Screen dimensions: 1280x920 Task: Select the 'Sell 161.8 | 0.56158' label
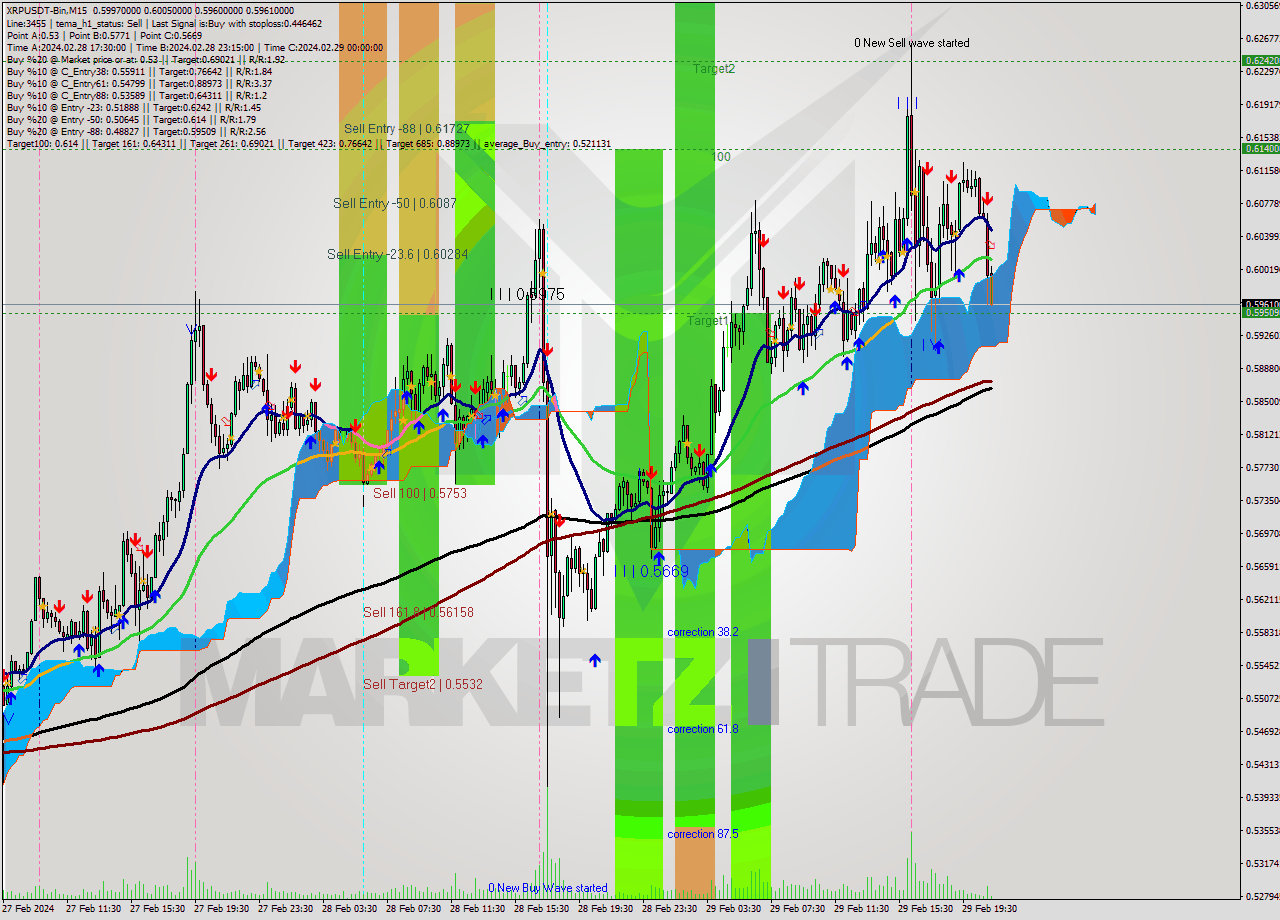point(418,612)
